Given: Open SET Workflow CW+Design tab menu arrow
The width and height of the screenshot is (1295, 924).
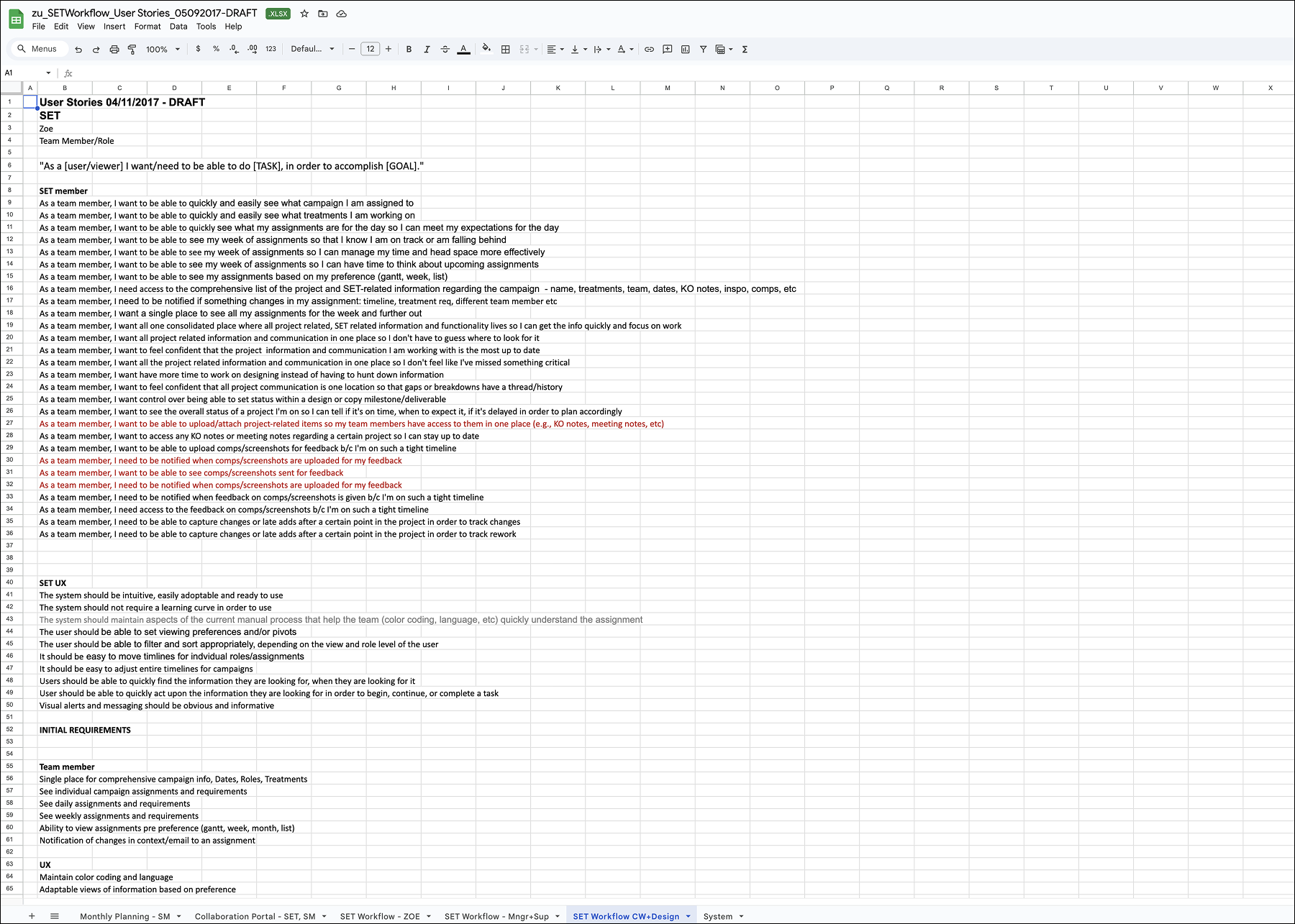Looking at the screenshot, I should 689,916.
